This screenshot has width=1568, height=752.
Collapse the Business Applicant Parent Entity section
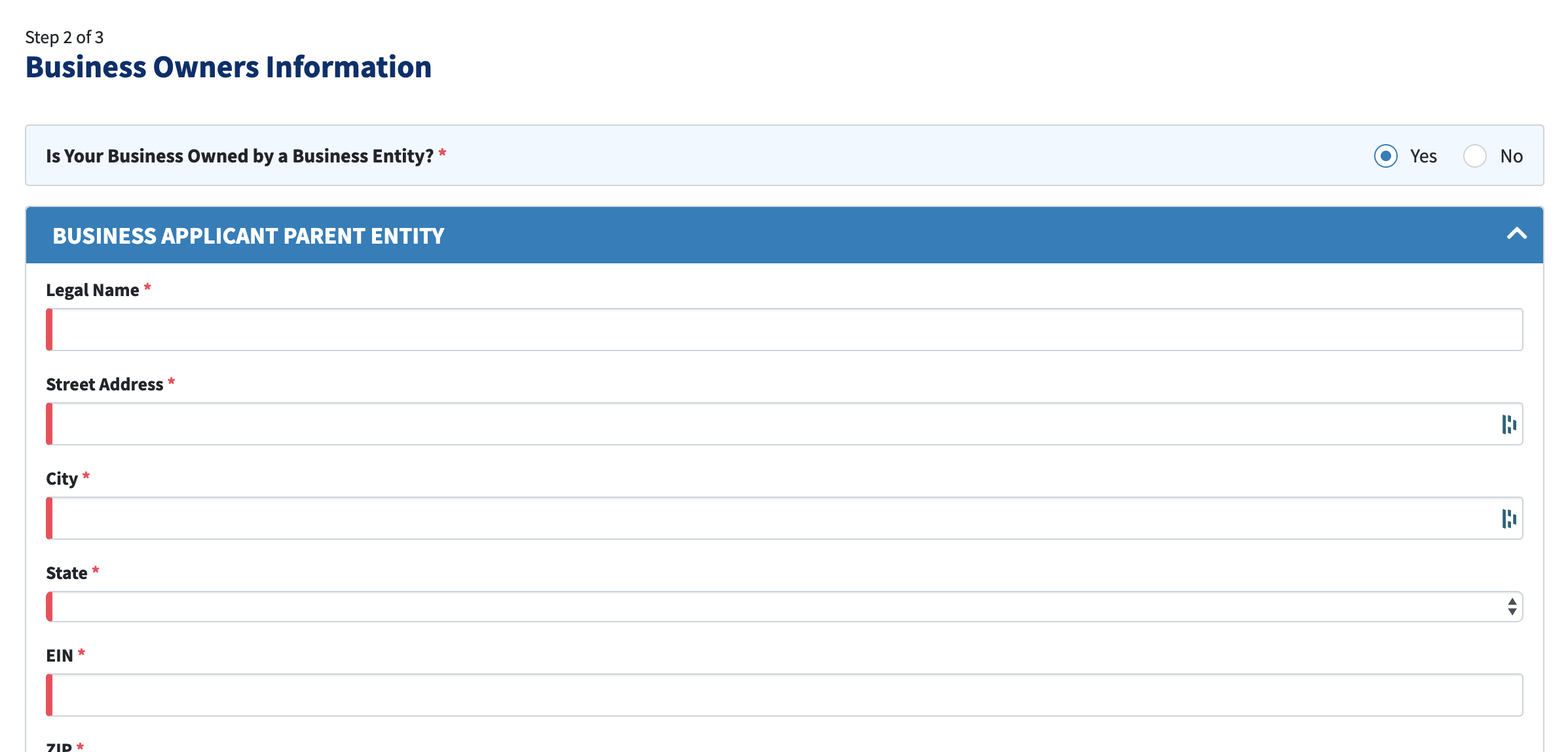coord(1516,235)
